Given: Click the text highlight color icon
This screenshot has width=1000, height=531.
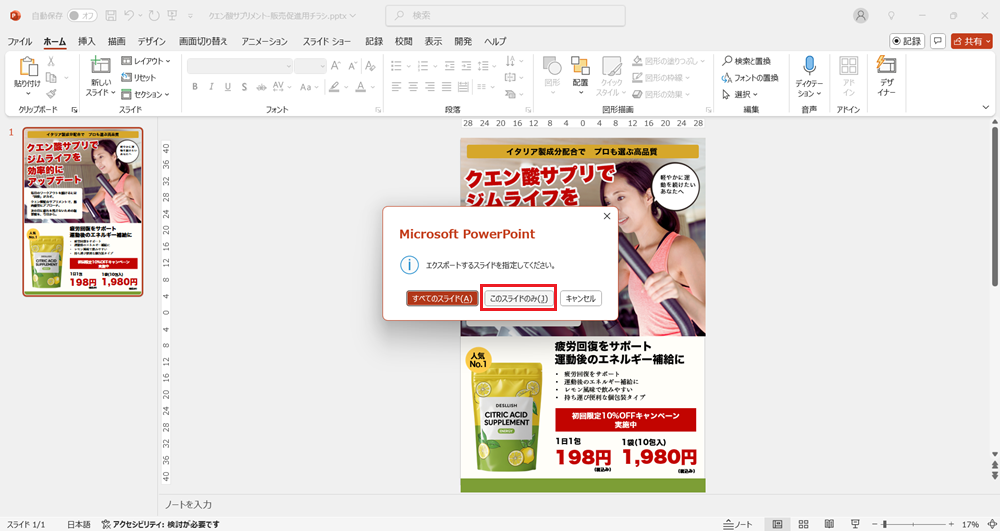Looking at the screenshot, I should 333,87.
